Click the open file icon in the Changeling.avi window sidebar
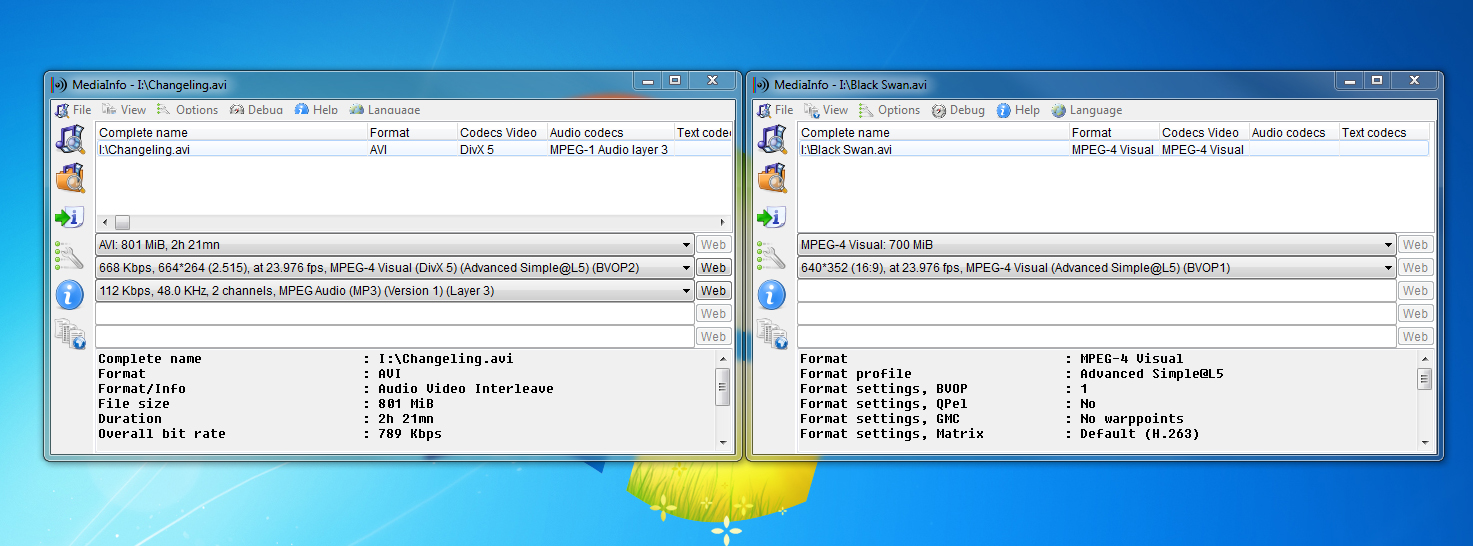Image resolution: width=1473 pixels, height=546 pixels. pos(69,139)
